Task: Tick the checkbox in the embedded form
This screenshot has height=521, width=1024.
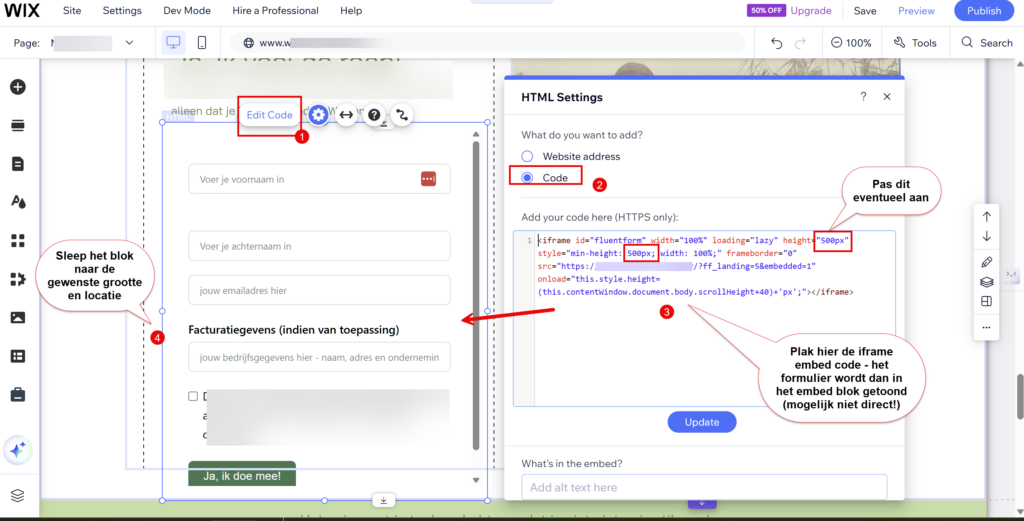Action: point(193,396)
